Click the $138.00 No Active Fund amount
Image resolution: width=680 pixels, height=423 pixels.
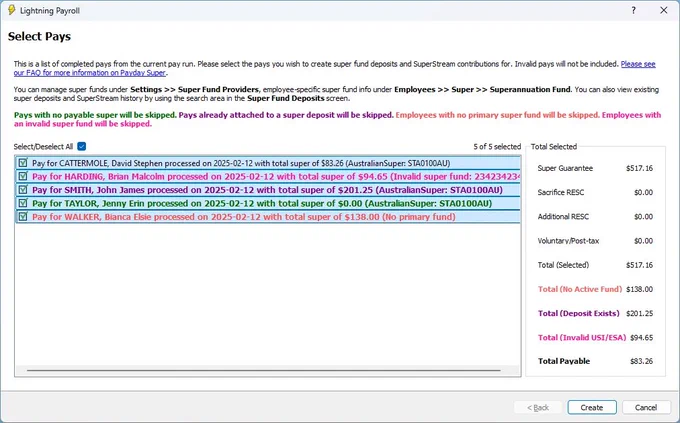(x=639, y=289)
